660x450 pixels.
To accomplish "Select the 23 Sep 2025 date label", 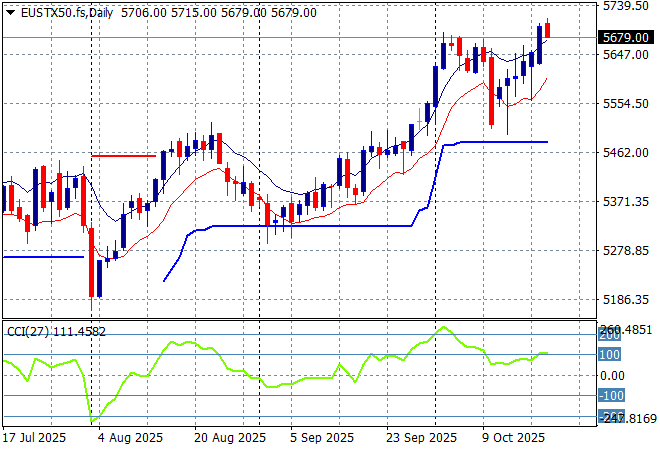I will pyautogui.click(x=421, y=438).
